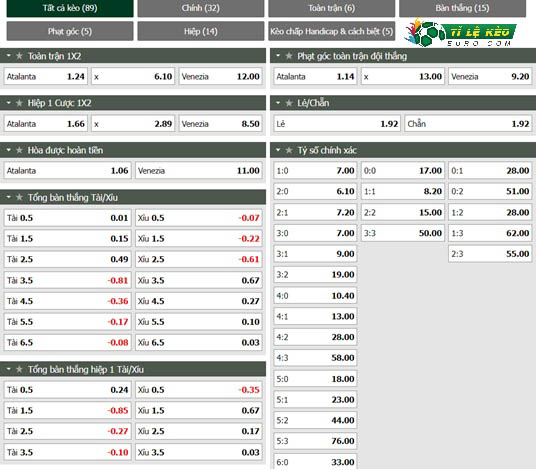Image resolution: width=536 pixels, height=470 pixels.
Task: Select Tài 3.5 at -0.81 full match
Action: (x=67, y=280)
